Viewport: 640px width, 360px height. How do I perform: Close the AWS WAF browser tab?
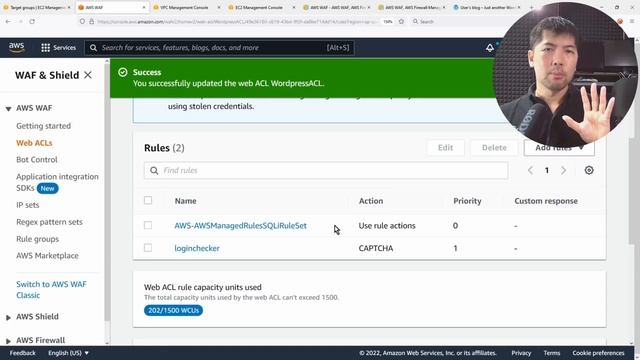pos(144,7)
